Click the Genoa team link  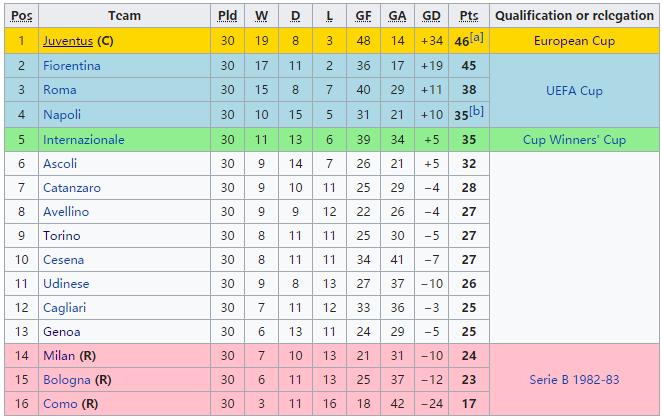(61, 332)
